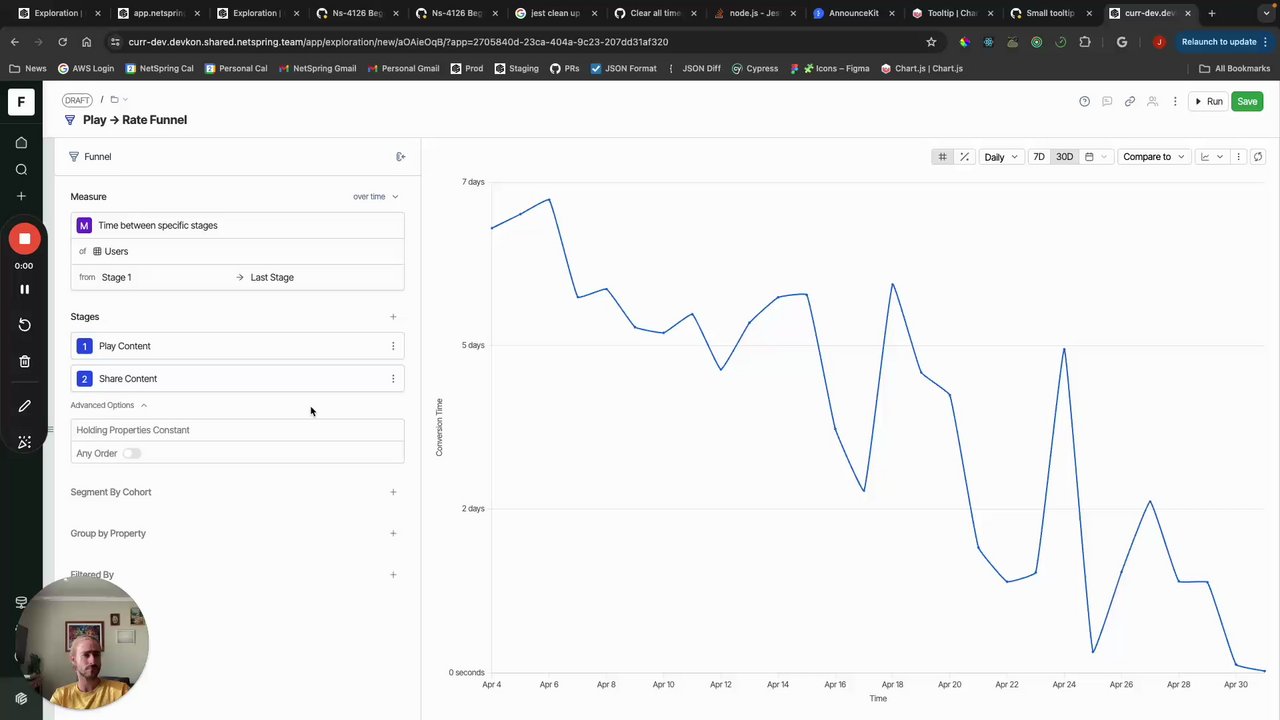Image resolution: width=1280 pixels, height=720 pixels.
Task: Copy the exploration share link icon
Action: [1130, 101]
